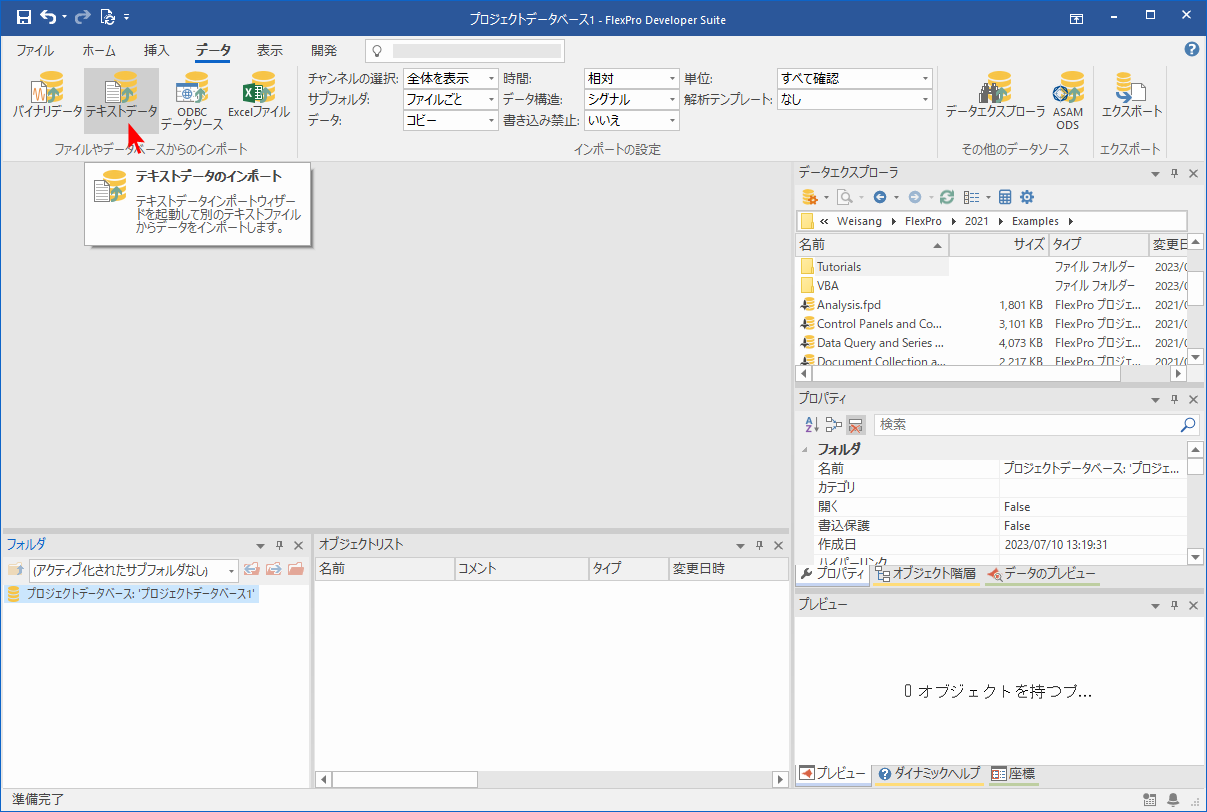Viewport: 1207px width, 812px height.
Task: Sort object list by コメント column header
Action: pyautogui.click(x=521, y=569)
